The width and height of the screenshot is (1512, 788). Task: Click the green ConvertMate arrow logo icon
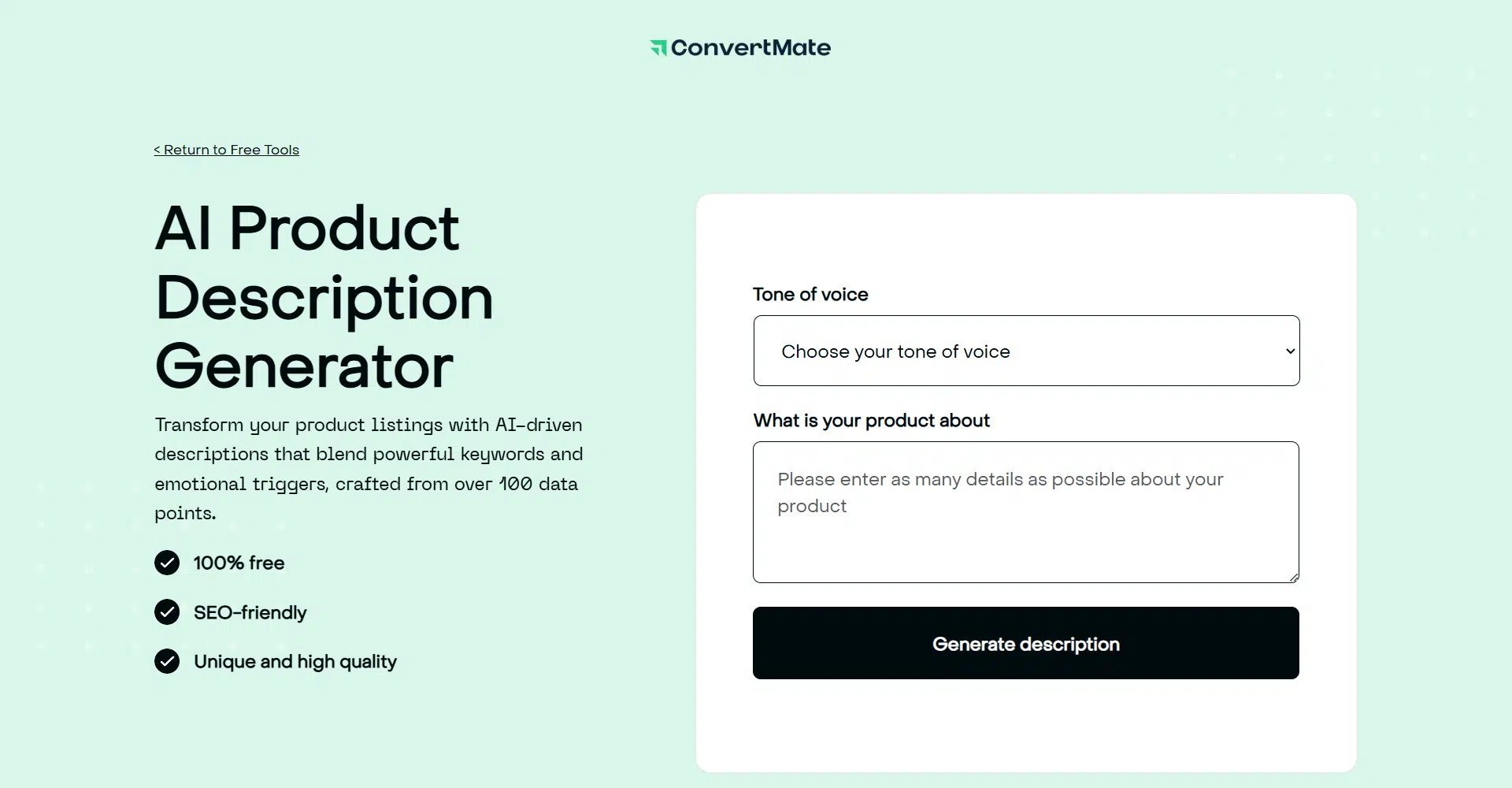click(x=658, y=48)
